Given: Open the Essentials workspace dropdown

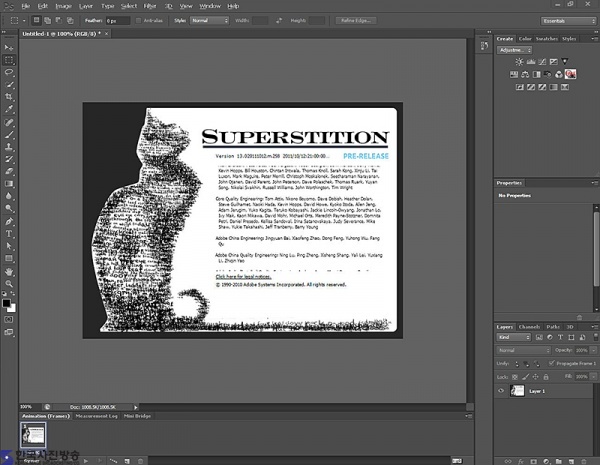Looking at the screenshot, I should tap(568, 21).
